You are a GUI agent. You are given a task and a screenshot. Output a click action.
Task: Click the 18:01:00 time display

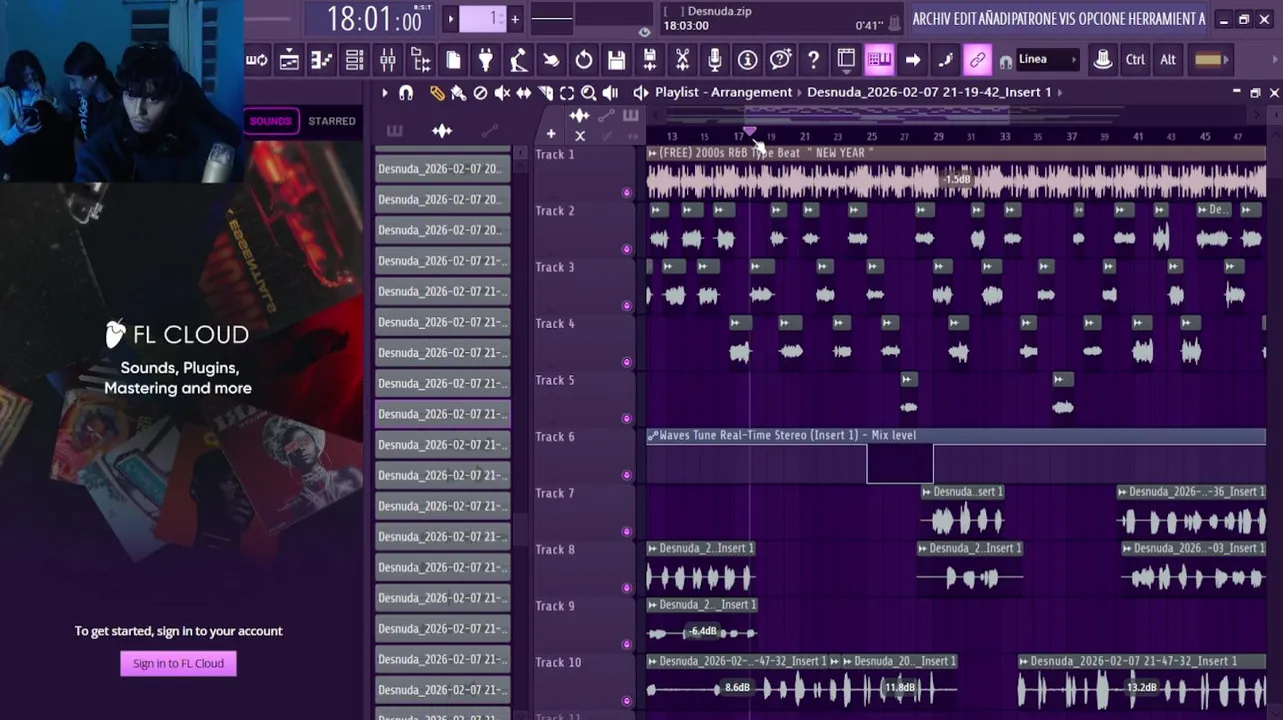374,19
